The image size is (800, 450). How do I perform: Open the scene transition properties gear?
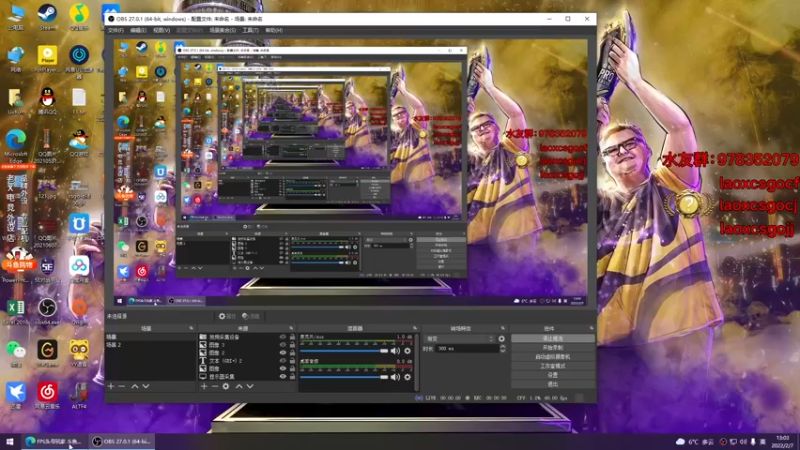(502, 339)
